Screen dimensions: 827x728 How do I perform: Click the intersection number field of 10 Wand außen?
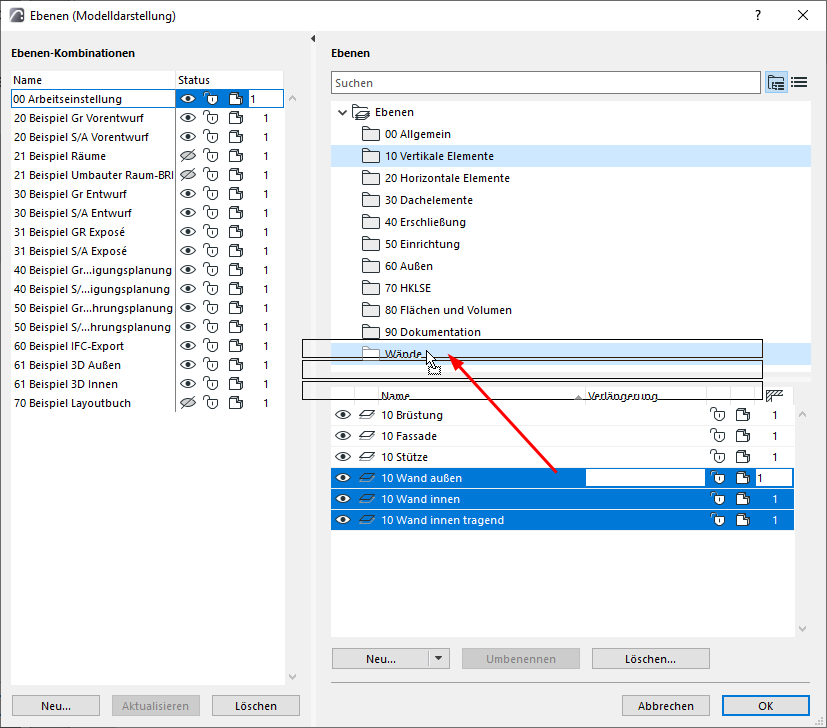774,478
